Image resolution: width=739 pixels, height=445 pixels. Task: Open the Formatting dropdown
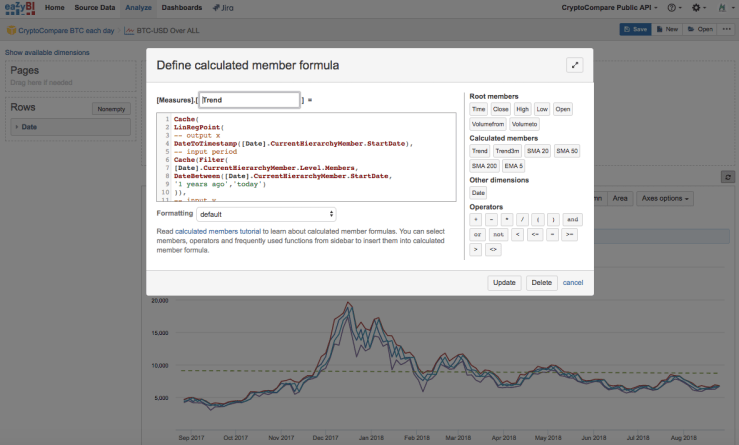click(x=266, y=214)
